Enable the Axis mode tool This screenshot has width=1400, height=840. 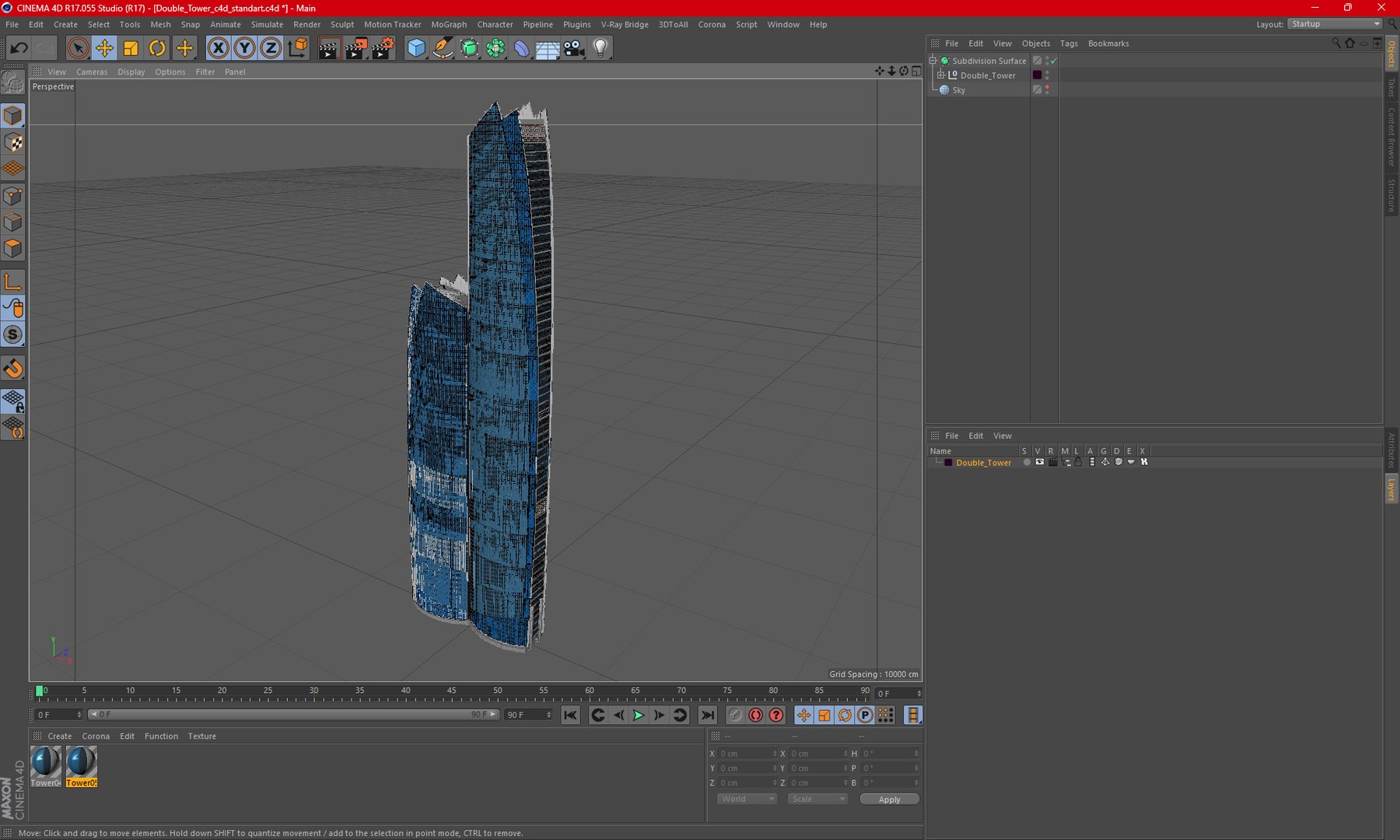(x=13, y=282)
